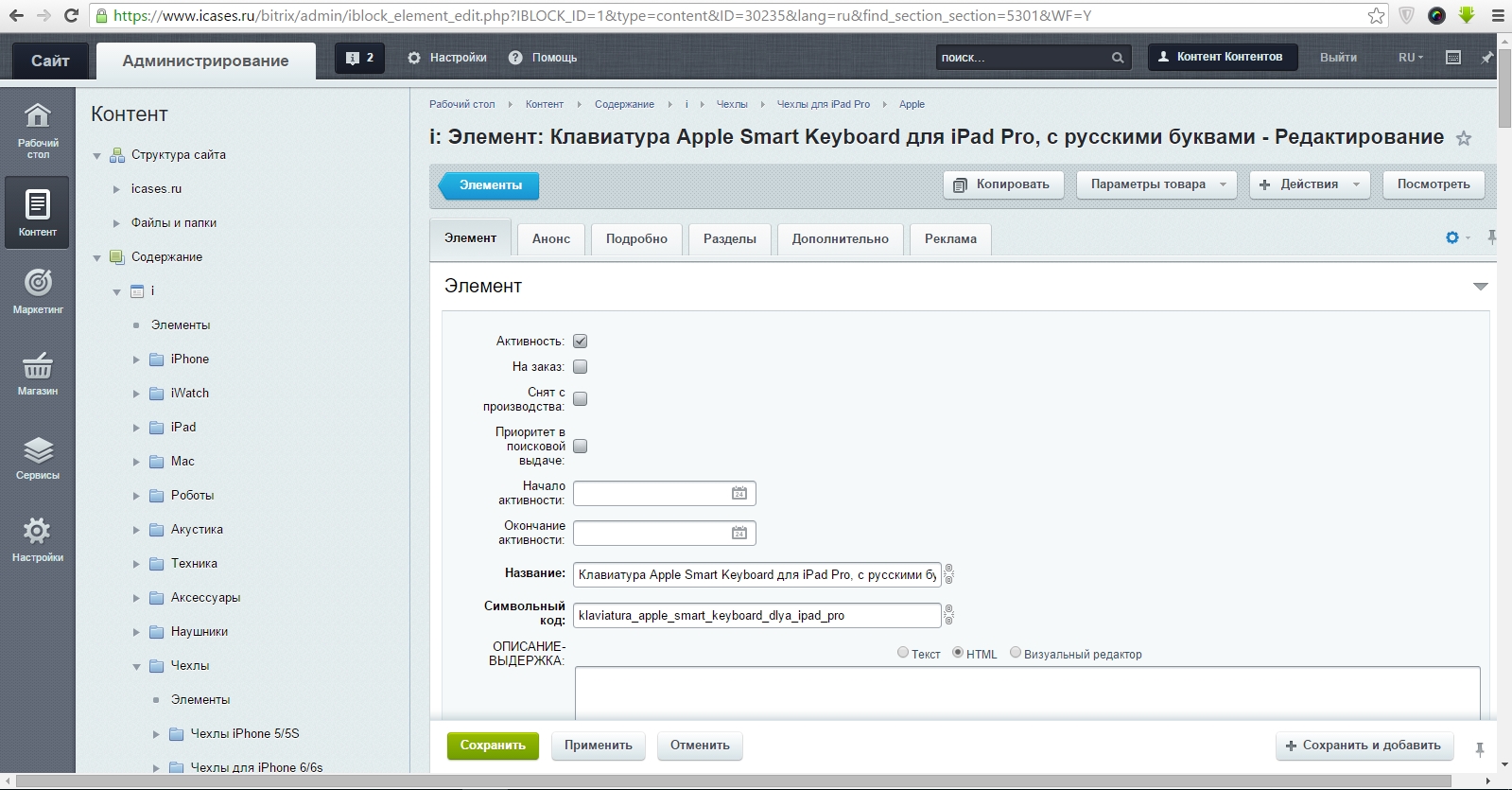Open the Chrome menu icon

[1498, 15]
